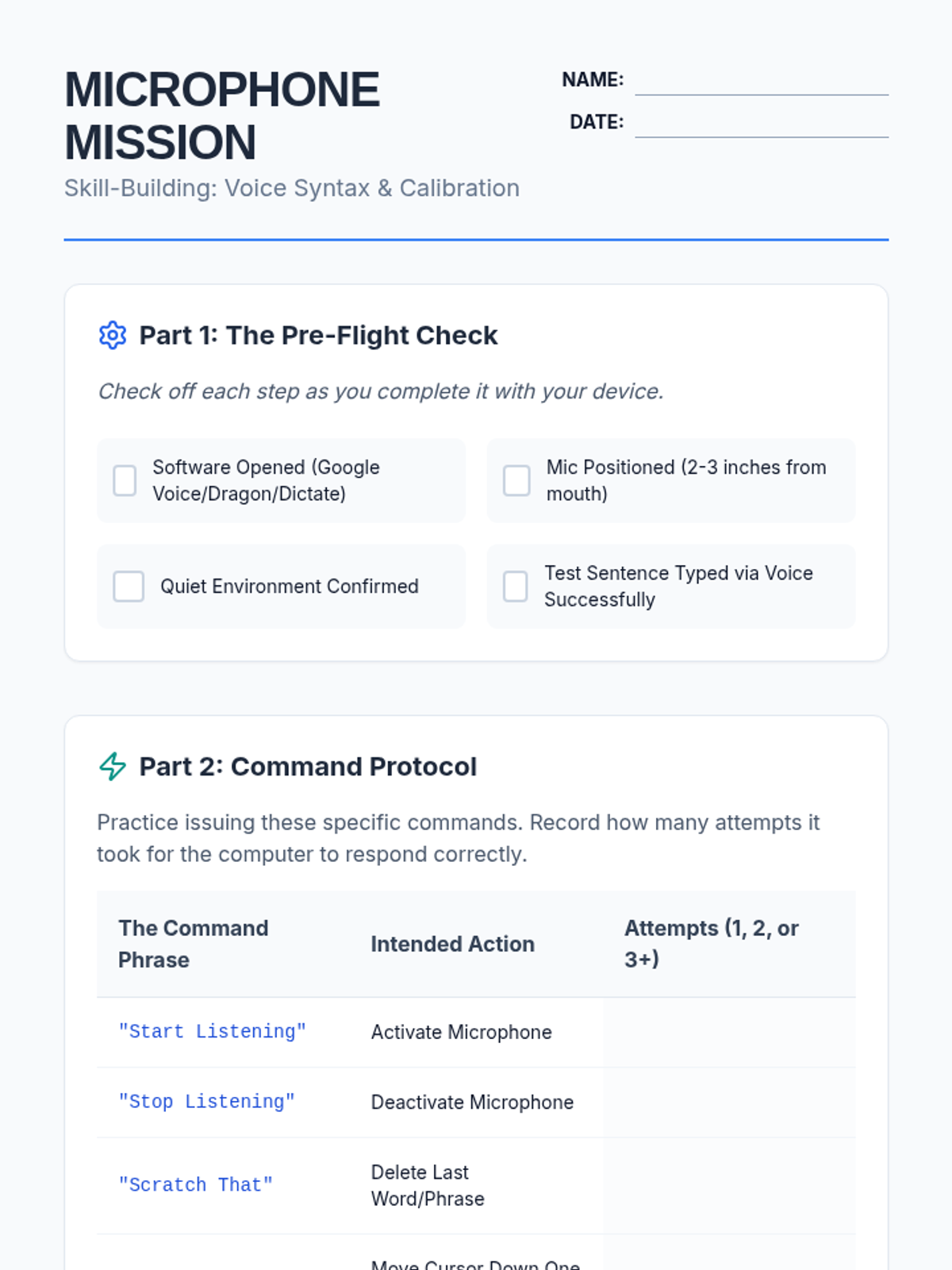Mark Test Sentence Typed via Voice checkbox
952x1270 pixels.
pos(516,587)
